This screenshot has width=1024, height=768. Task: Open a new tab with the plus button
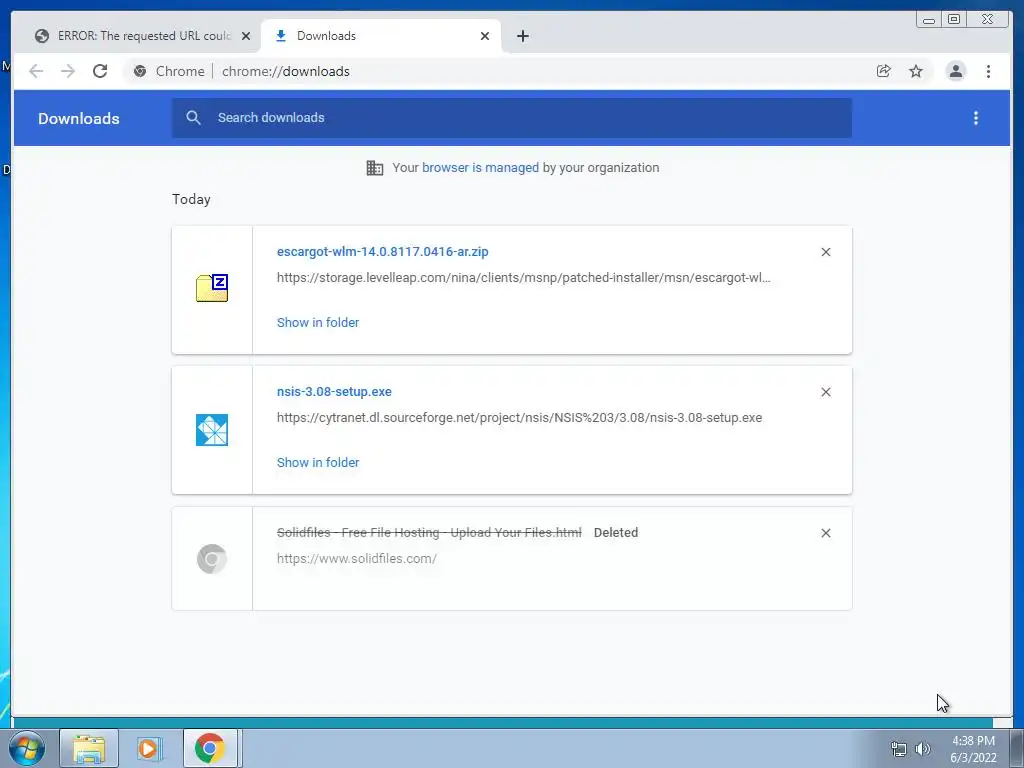[x=522, y=36]
